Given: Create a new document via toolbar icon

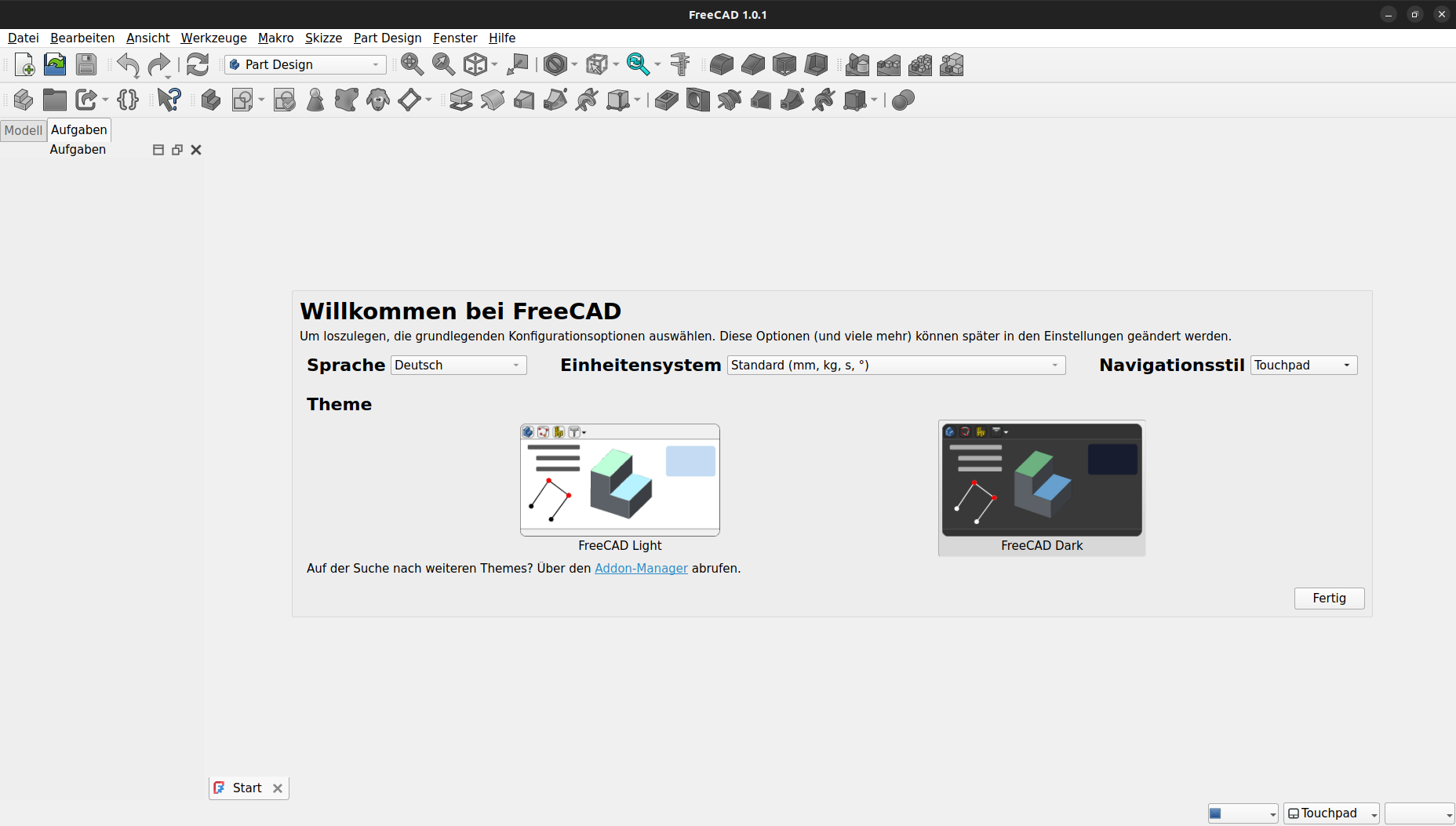Looking at the screenshot, I should point(24,65).
